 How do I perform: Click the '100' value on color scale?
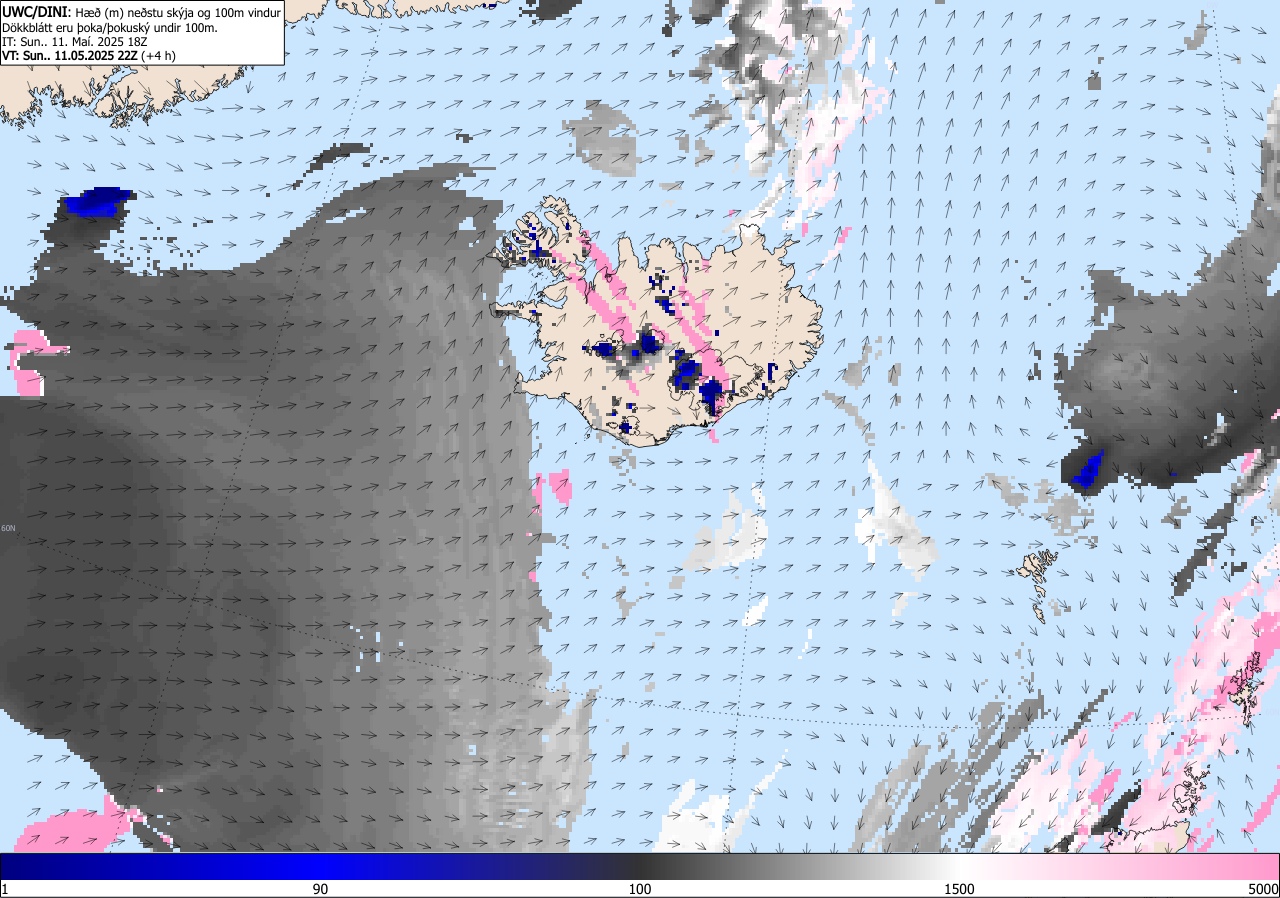click(640, 889)
